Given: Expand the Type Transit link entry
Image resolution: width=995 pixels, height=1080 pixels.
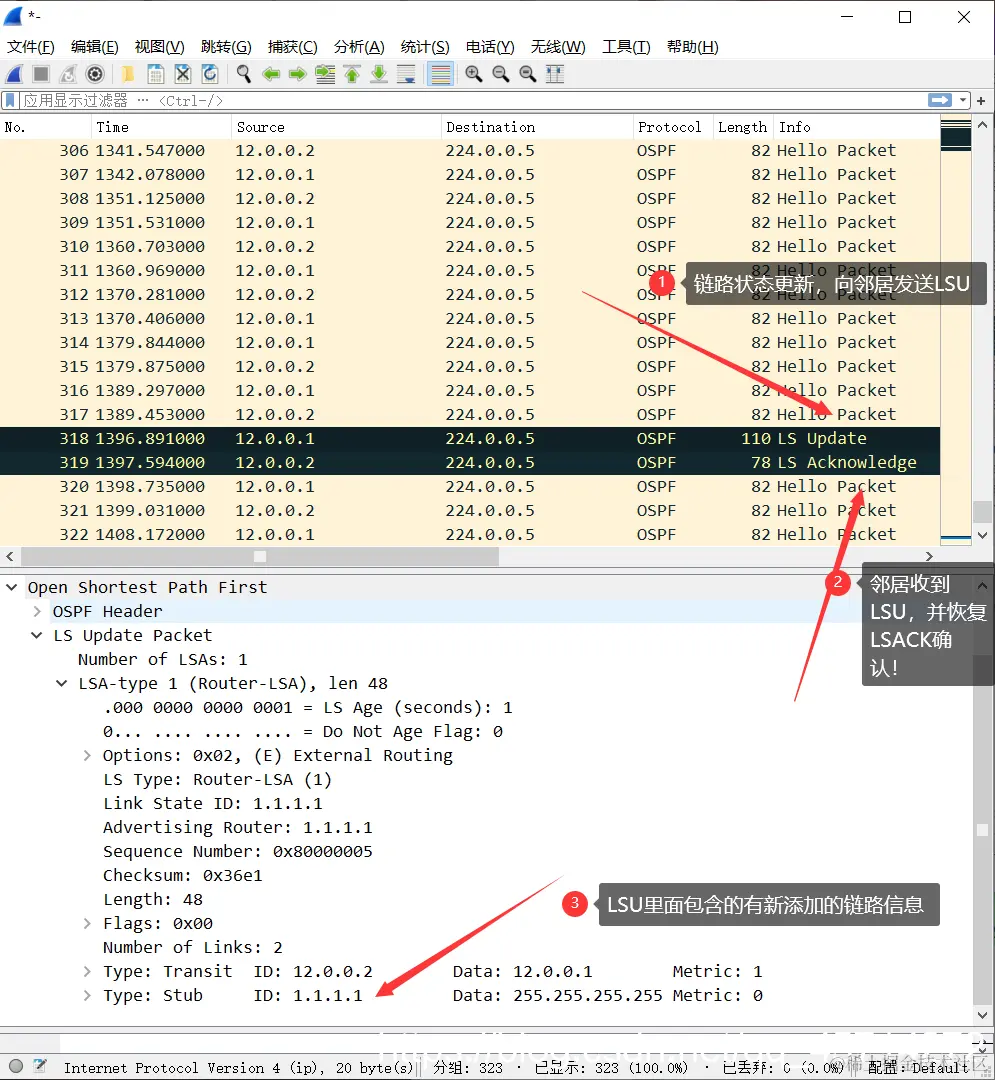Looking at the screenshot, I should click(x=87, y=972).
